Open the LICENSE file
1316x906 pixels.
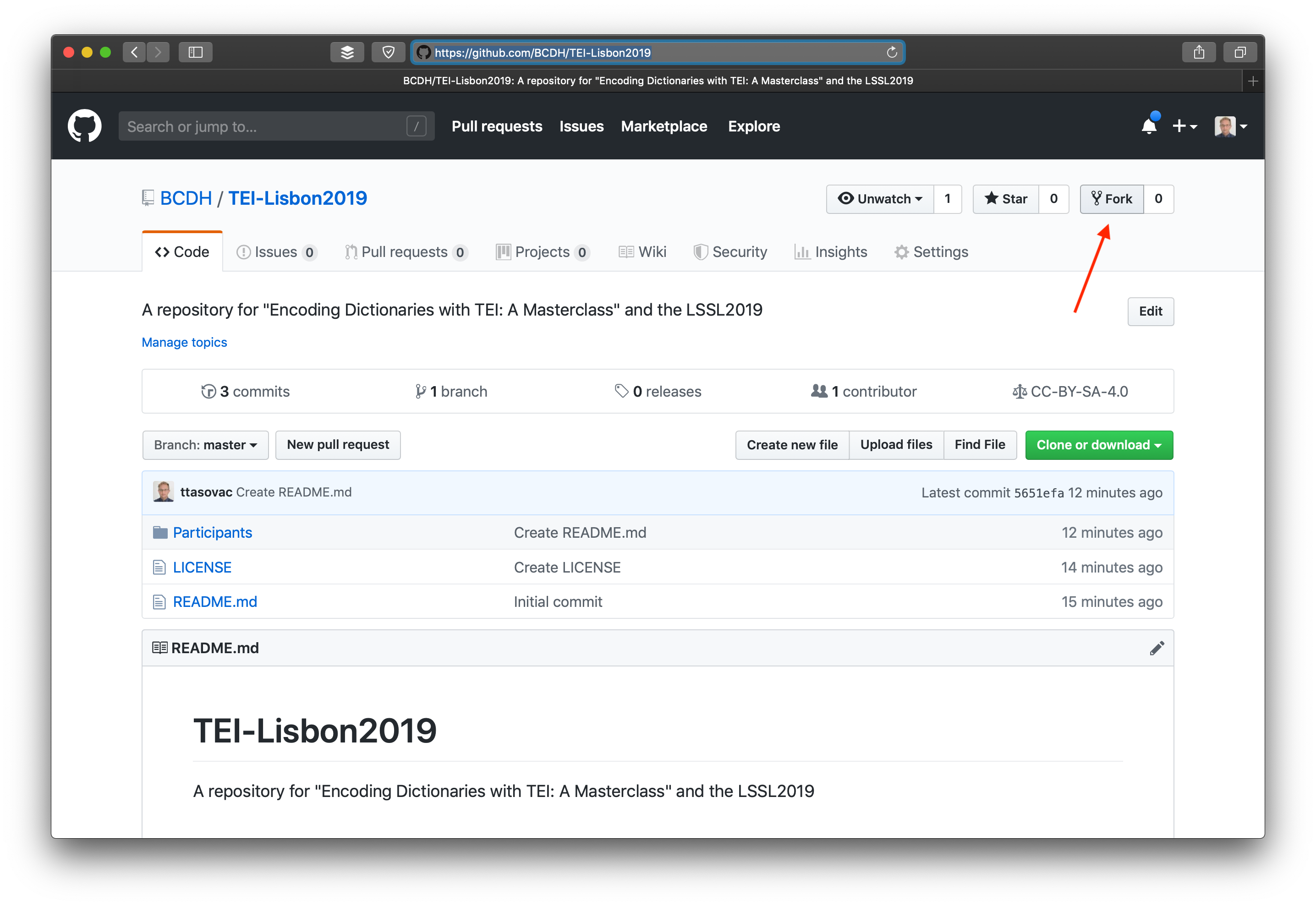coord(202,568)
